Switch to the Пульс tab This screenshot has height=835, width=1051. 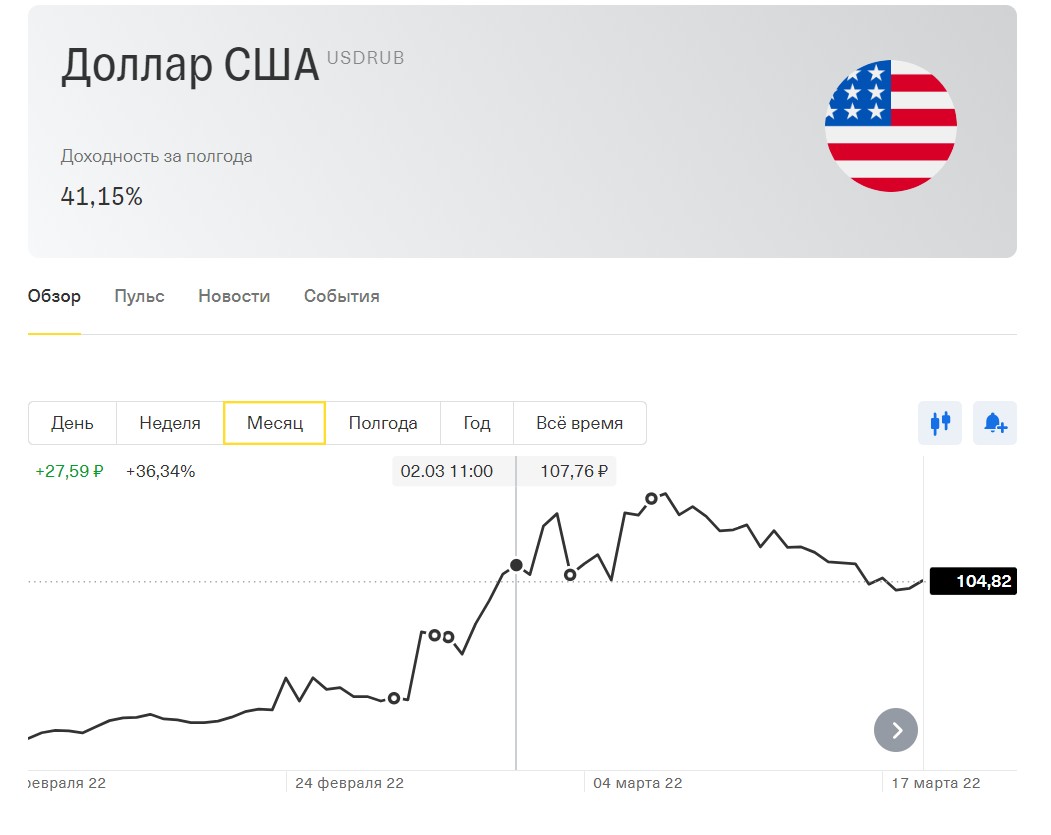(x=139, y=296)
